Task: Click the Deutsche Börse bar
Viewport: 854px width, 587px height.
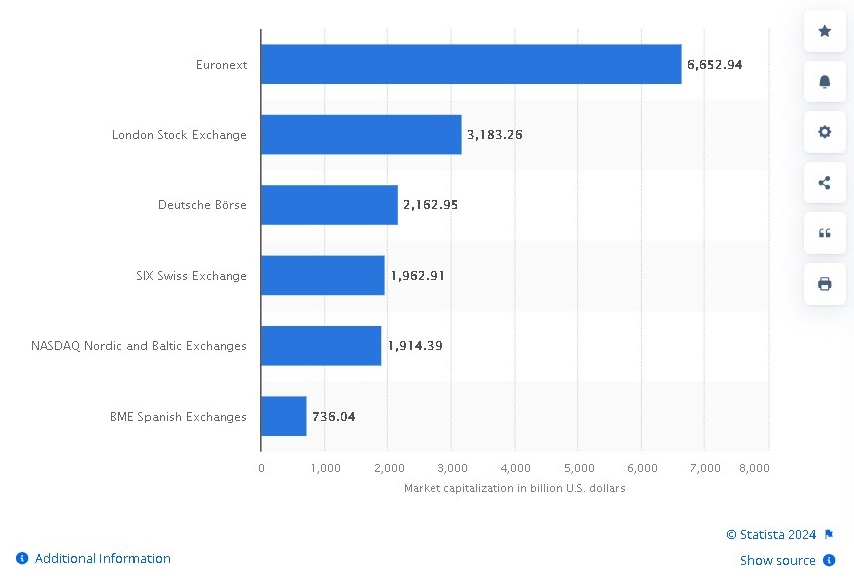Action: click(328, 204)
